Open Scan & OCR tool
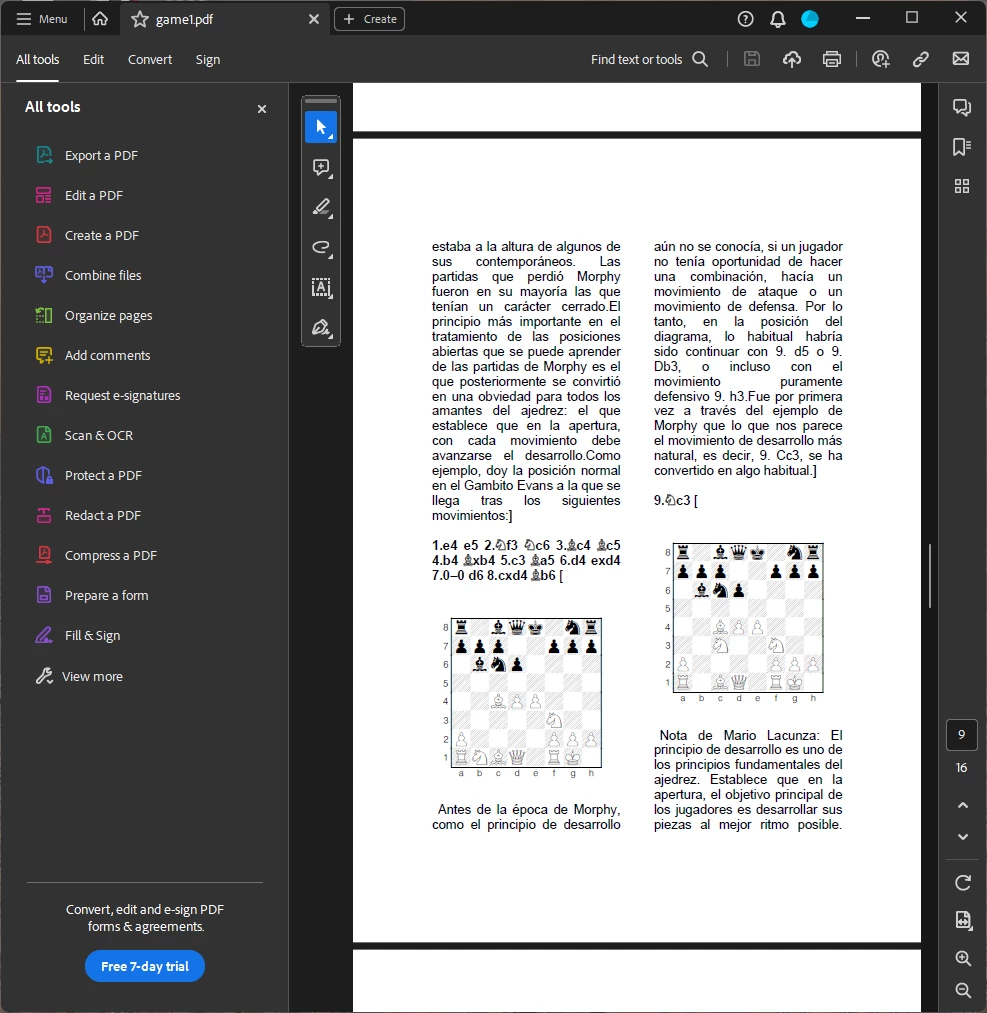 pyautogui.click(x=85, y=436)
